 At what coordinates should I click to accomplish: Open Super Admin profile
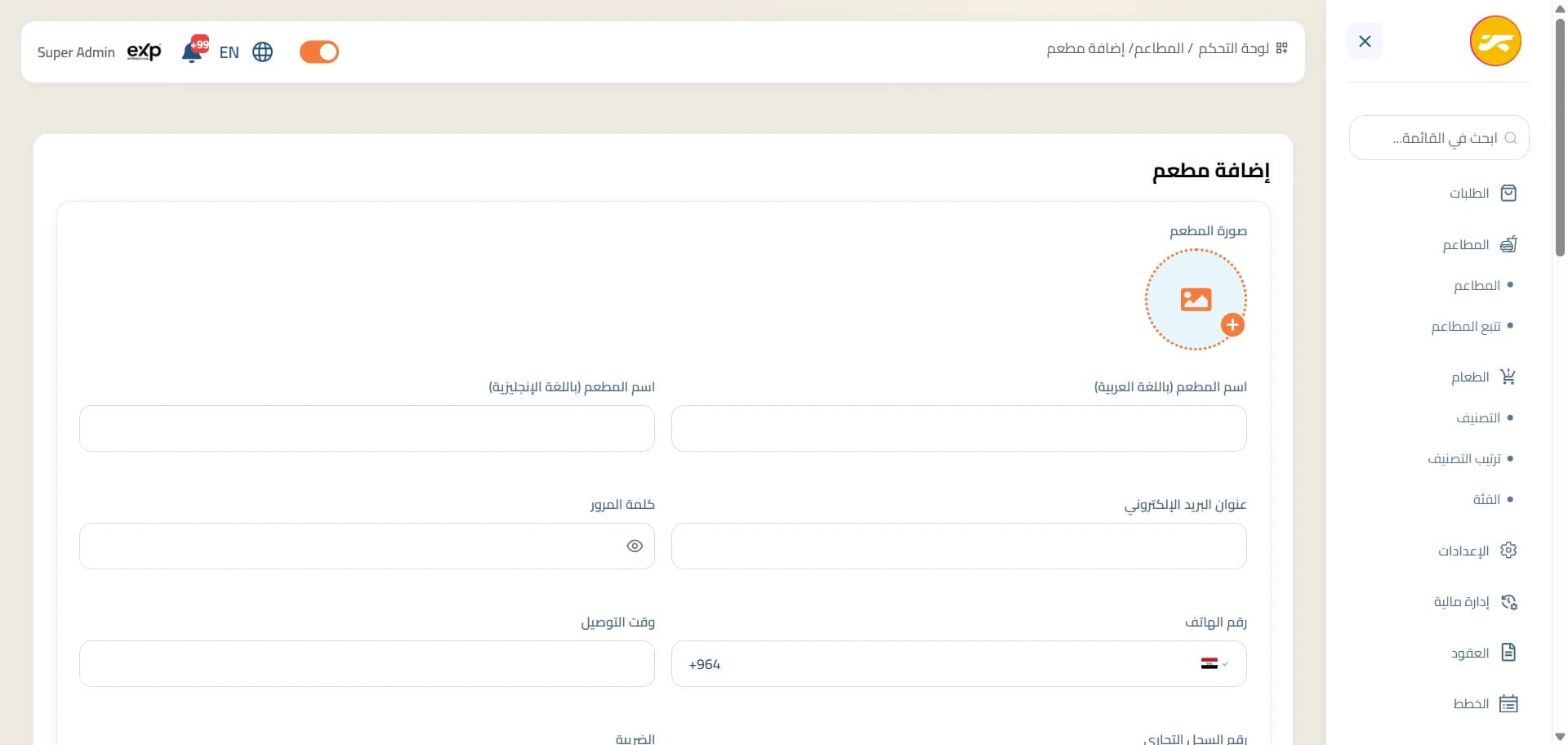(76, 52)
